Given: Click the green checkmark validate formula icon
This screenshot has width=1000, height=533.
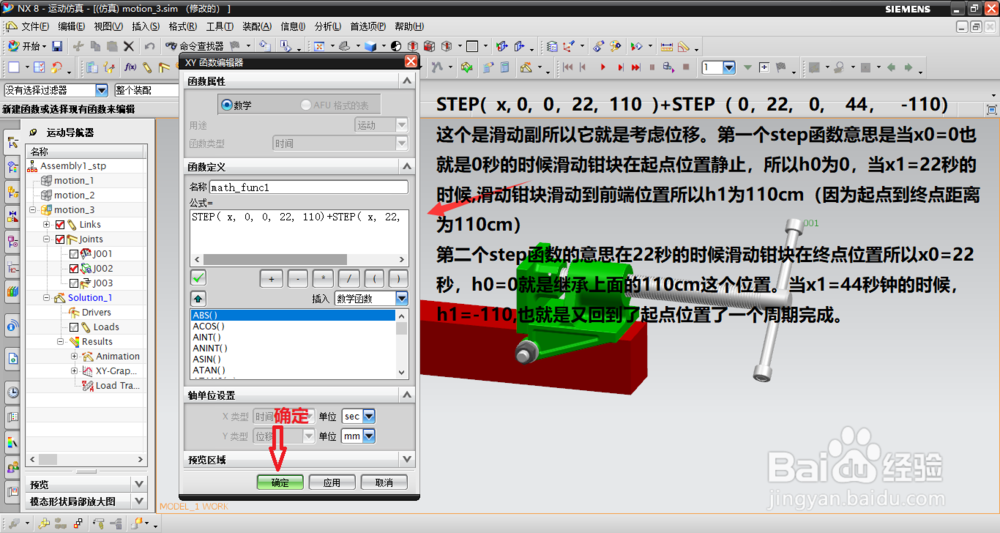Looking at the screenshot, I should point(198,277).
